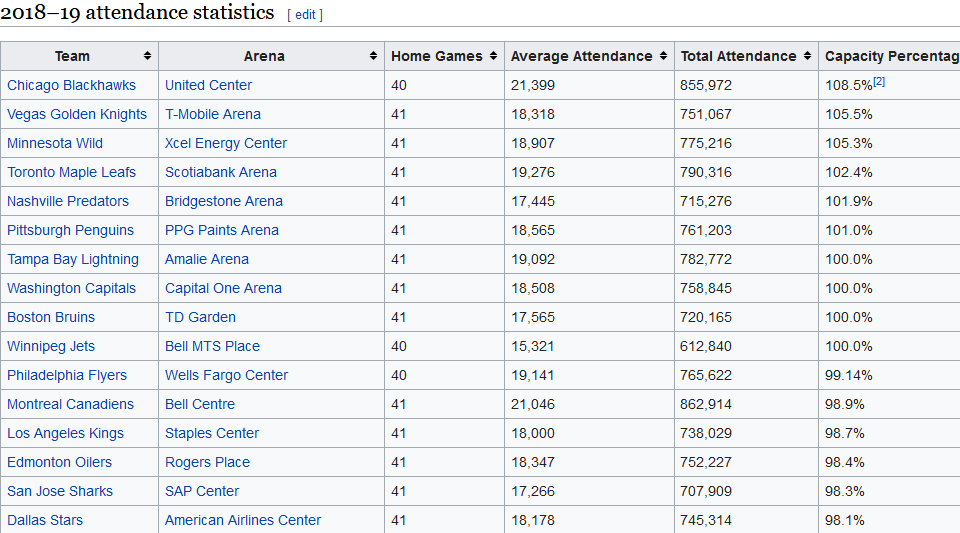Go to Montreal Canadiens page
This screenshot has width=960, height=533.
point(70,404)
